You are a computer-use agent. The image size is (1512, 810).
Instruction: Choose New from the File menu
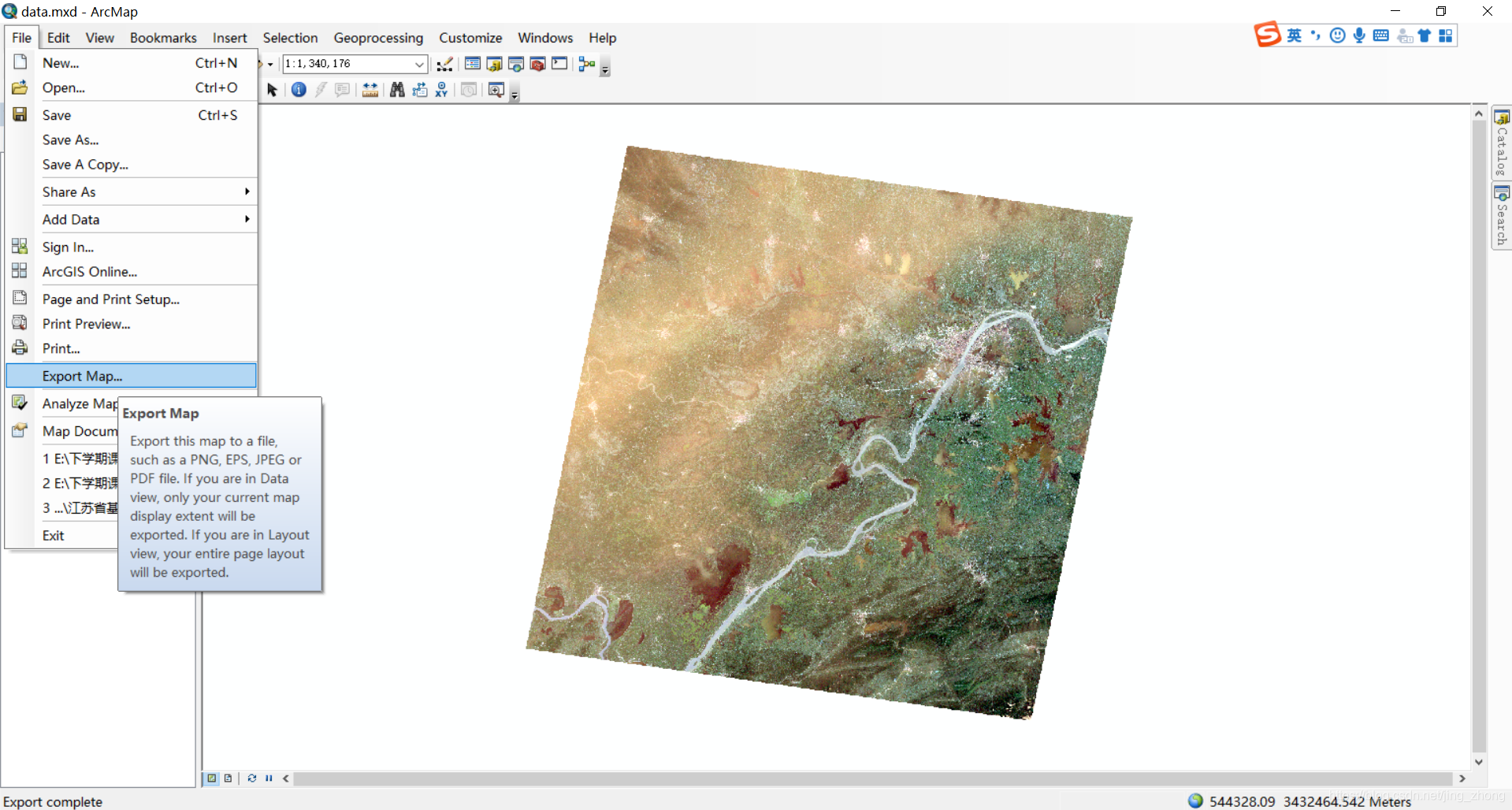[x=131, y=63]
